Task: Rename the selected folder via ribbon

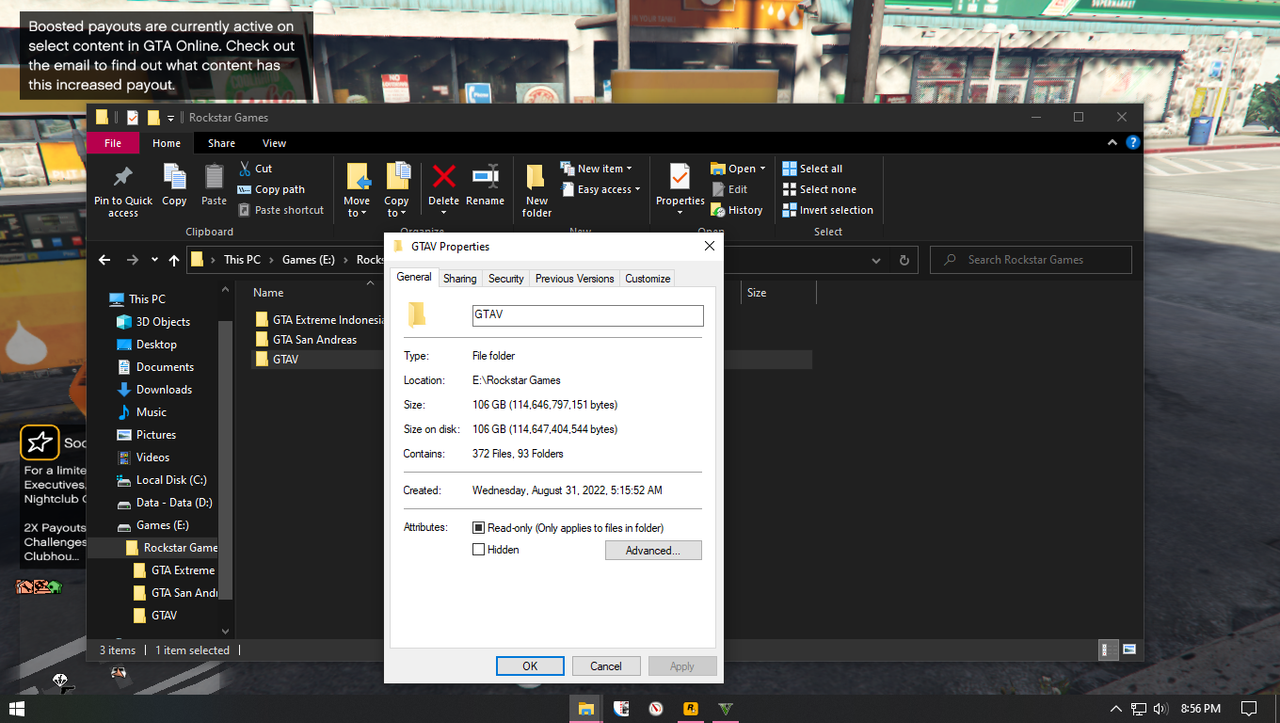Action: coord(485,185)
